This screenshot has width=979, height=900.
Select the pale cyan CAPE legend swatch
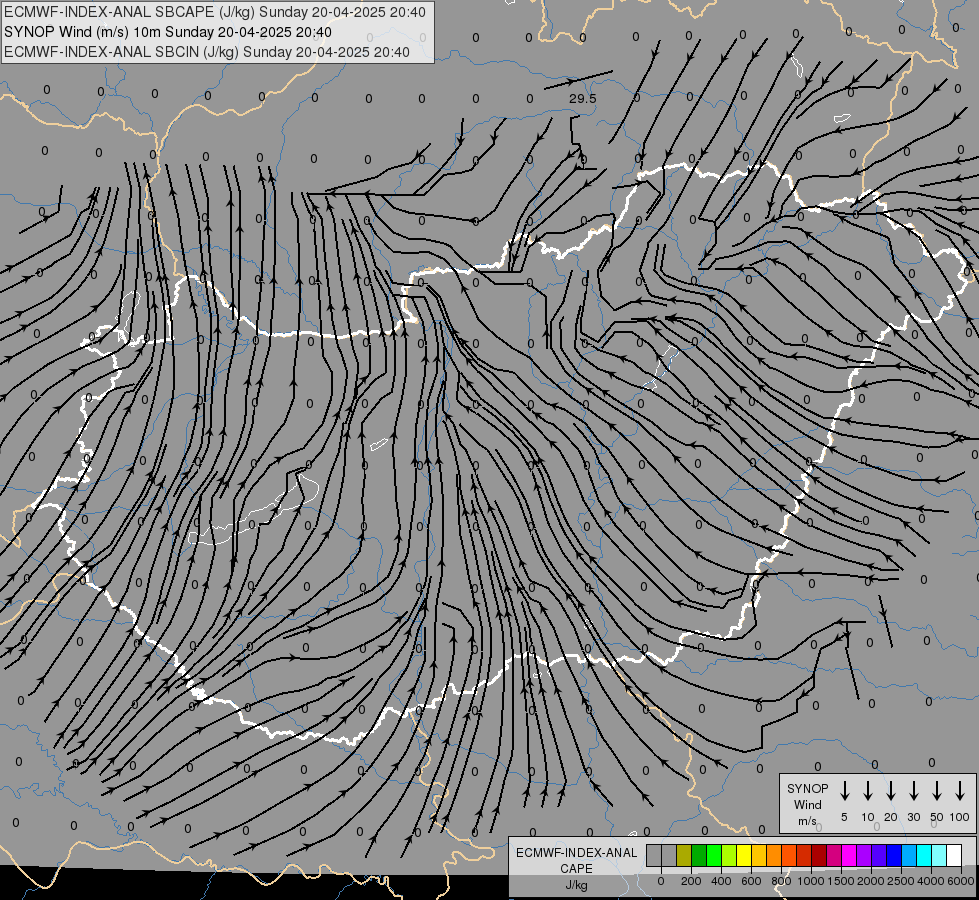pyautogui.click(x=938, y=855)
